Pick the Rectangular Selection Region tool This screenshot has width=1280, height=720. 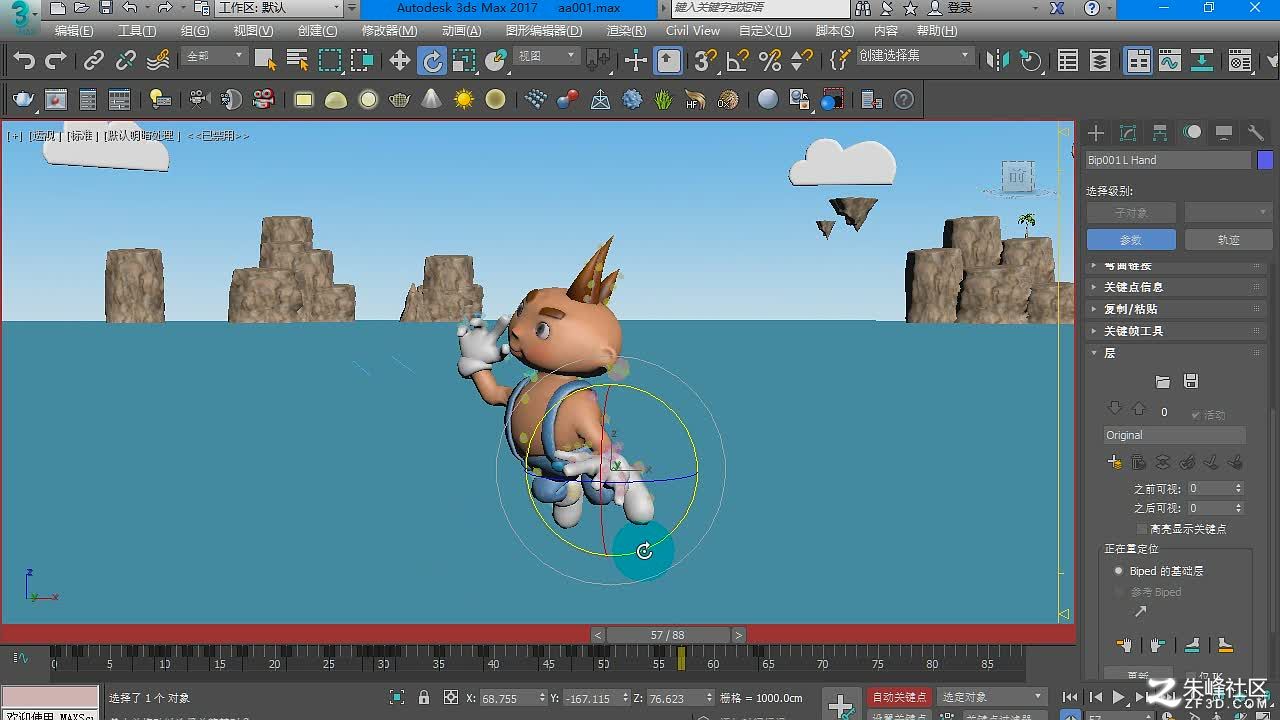330,61
